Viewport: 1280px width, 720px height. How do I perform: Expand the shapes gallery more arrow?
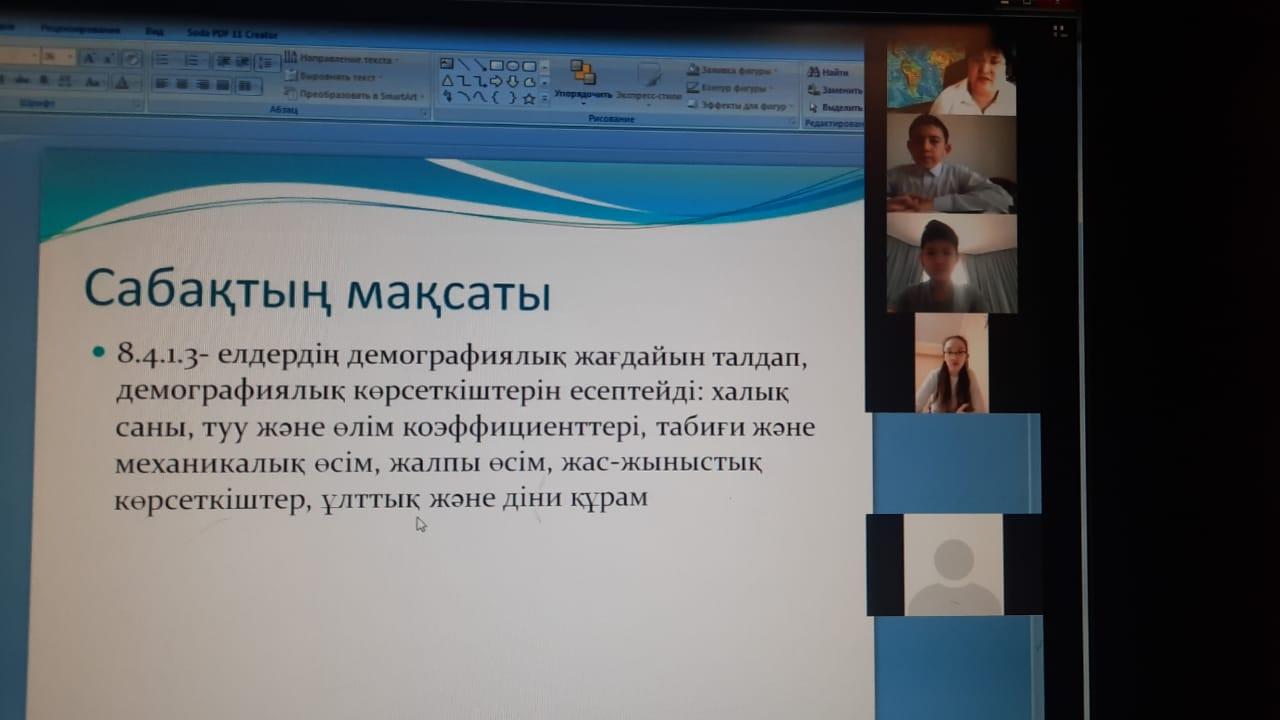(545, 98)
